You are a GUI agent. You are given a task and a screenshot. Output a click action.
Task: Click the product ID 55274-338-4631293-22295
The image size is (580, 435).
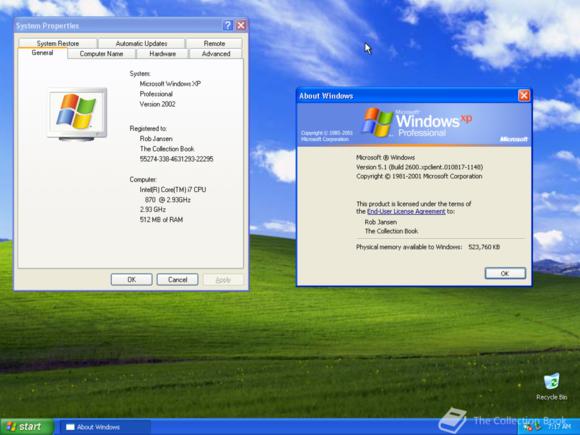(x=176, y=159)
